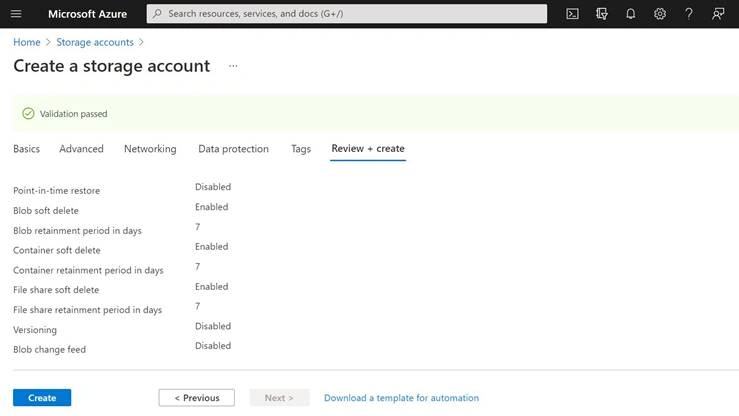
Task: Select the 7 value for Container retainment period
Action: (197, 267)
